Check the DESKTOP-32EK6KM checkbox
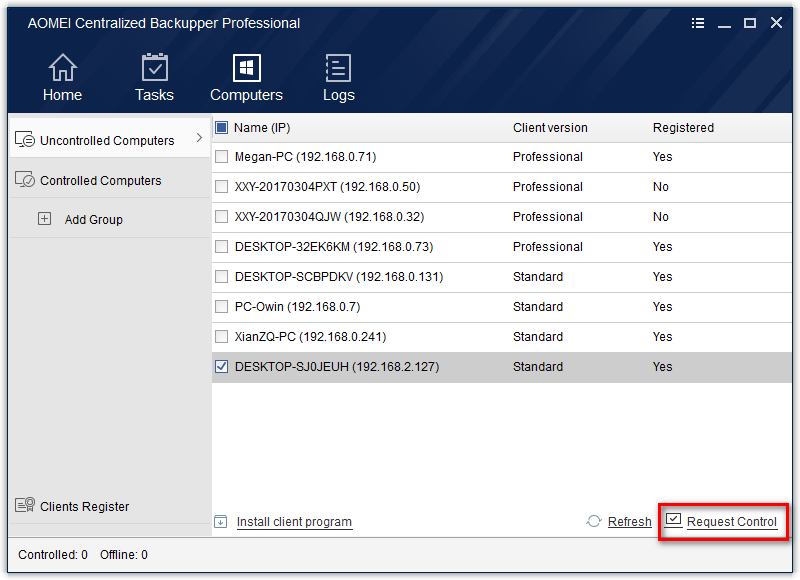Viewport: 800px width, 580px height. click(221, 247)
